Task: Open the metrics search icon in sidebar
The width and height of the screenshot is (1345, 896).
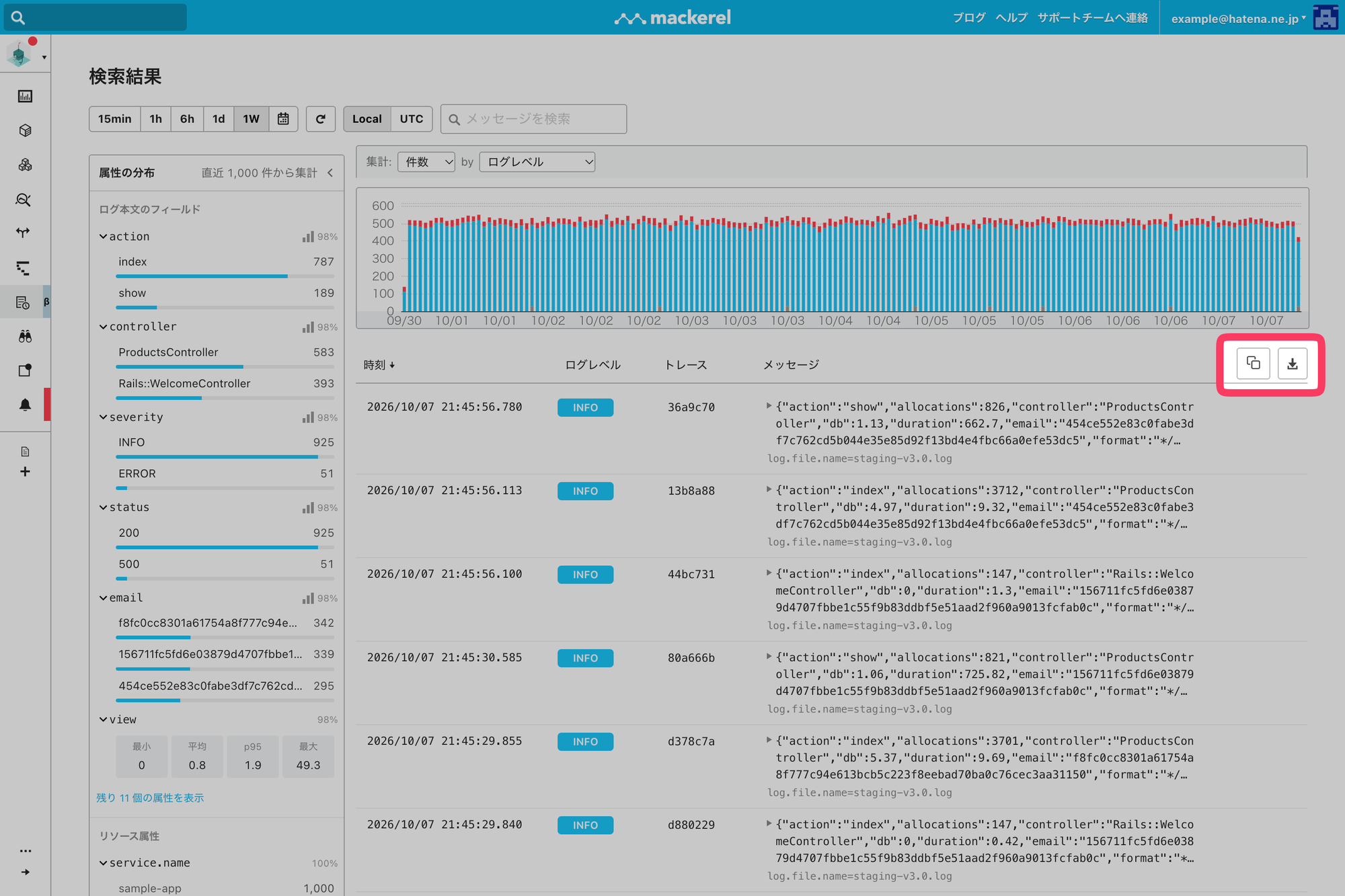Action: coord(24,200)
